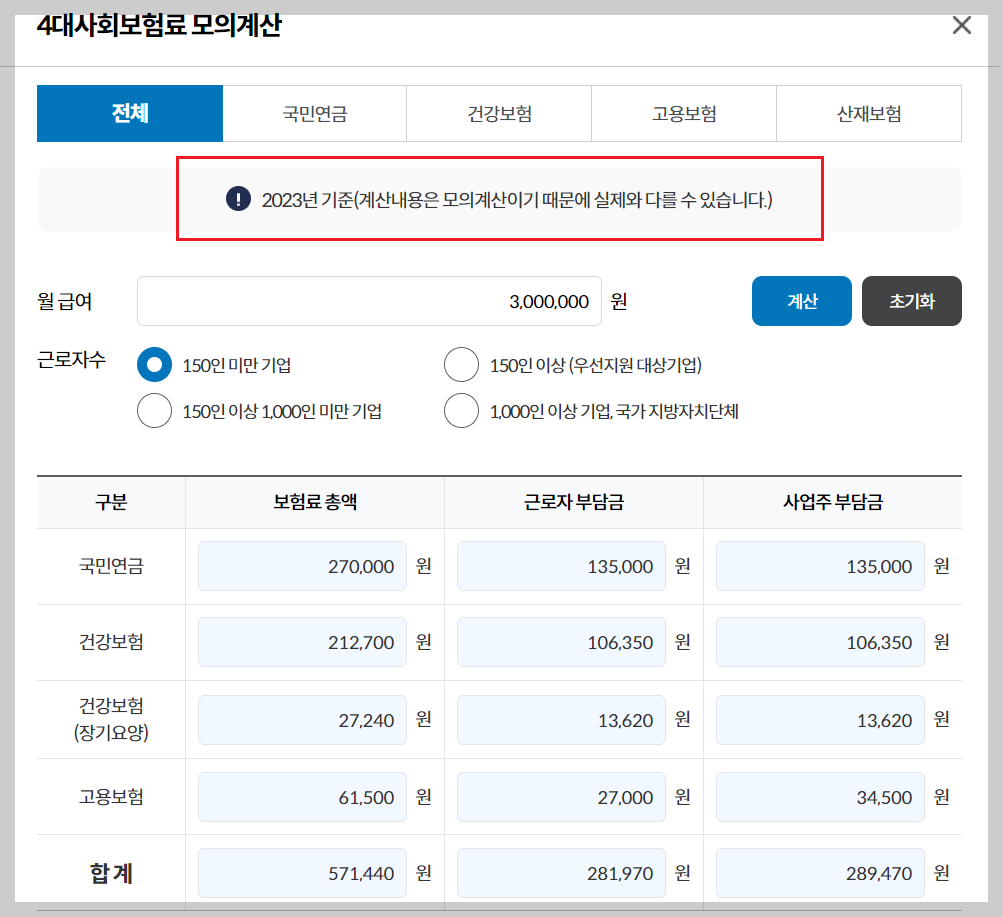Close the 4대사회보험료 모의계산 dialog

(962, 25)
